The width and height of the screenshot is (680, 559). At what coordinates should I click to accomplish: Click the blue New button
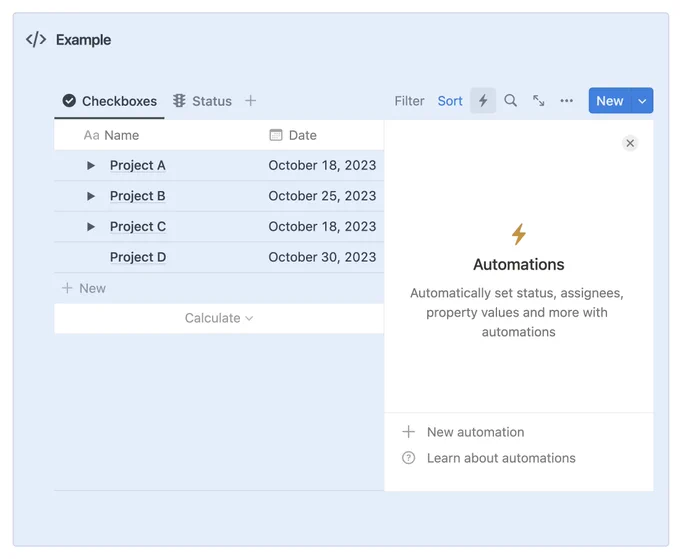610,101
